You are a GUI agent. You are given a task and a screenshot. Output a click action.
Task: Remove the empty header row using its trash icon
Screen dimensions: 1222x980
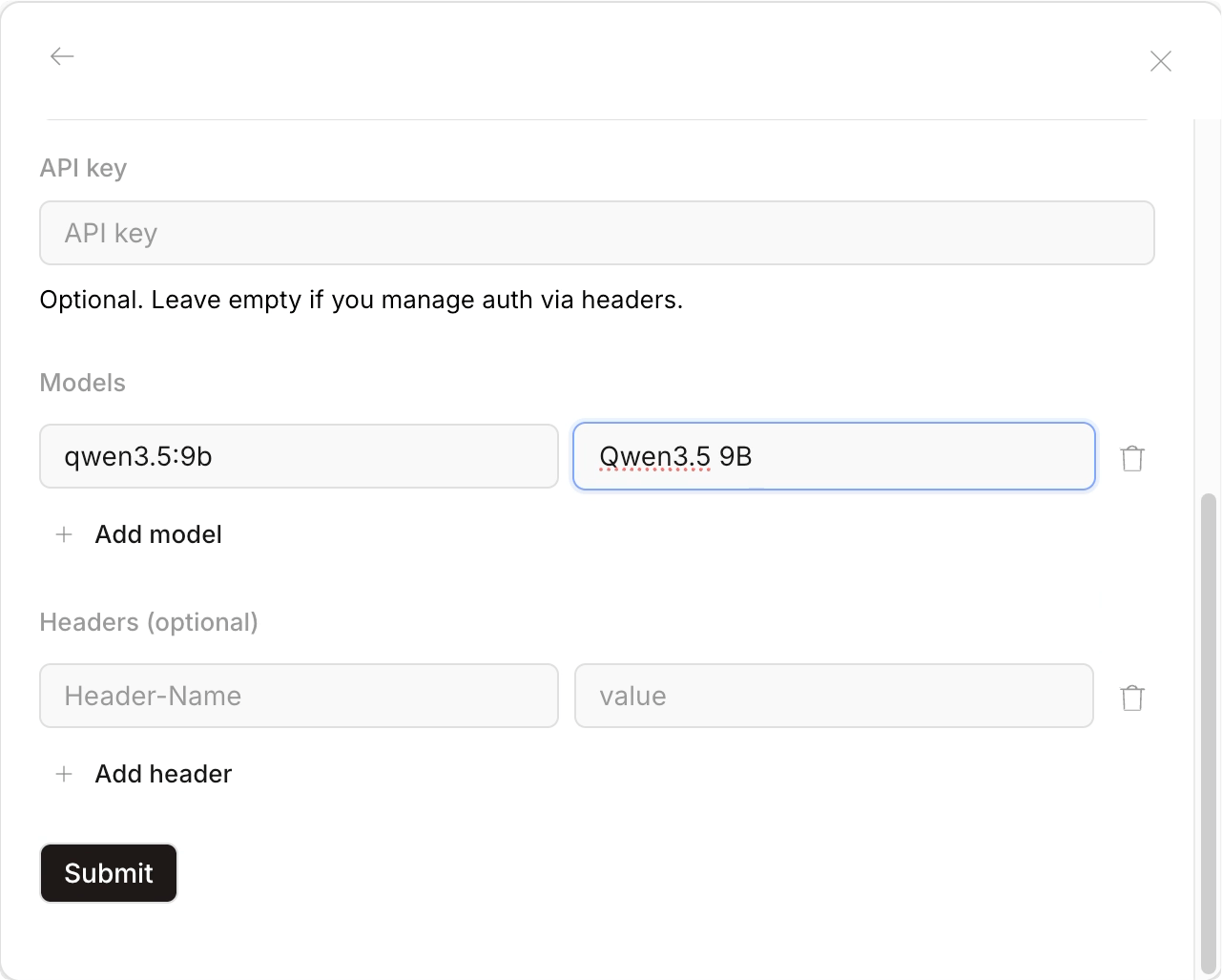1132,697
